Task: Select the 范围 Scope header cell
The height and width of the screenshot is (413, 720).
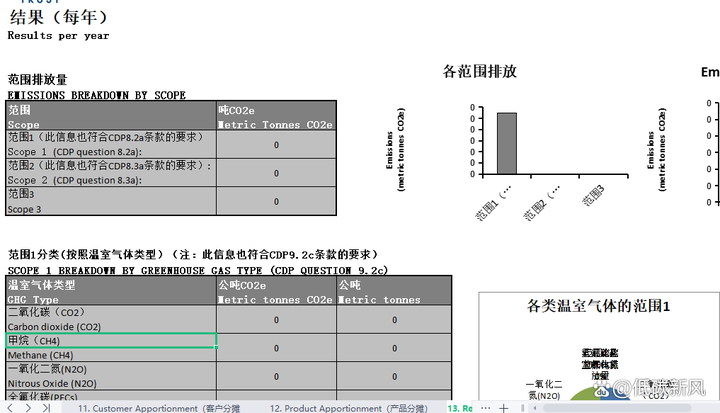Action: (111, 117)
